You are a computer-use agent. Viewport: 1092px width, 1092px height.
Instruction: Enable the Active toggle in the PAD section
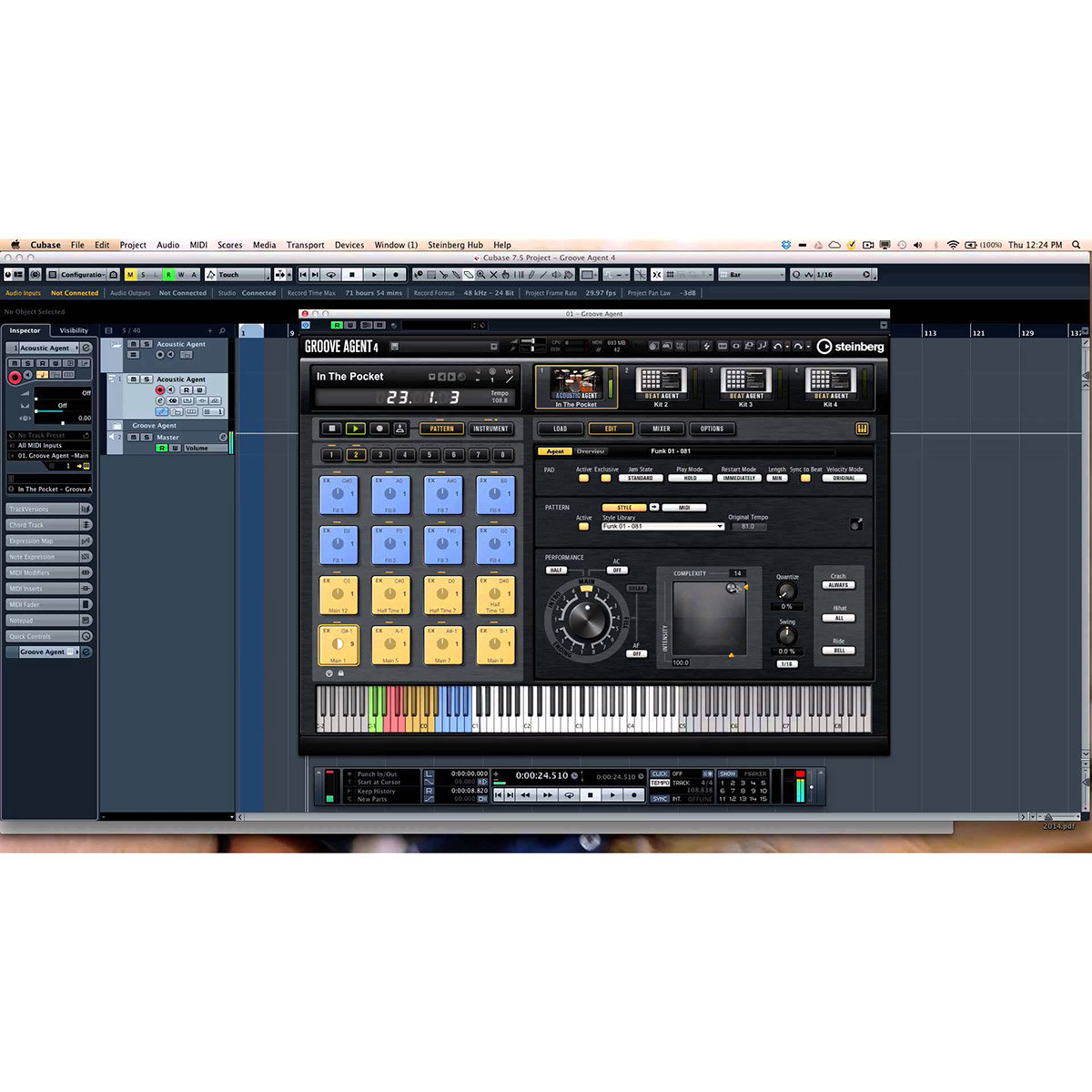[583, 479]
